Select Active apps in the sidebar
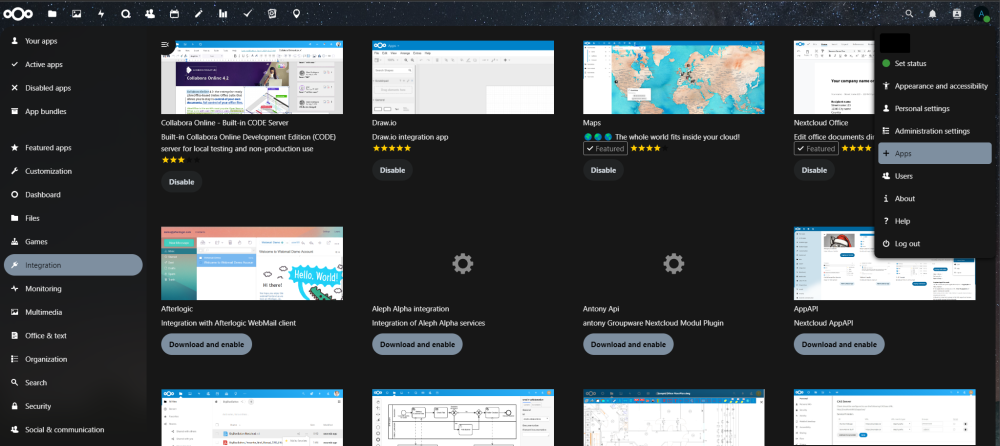1000x446 pixels. 73,64
